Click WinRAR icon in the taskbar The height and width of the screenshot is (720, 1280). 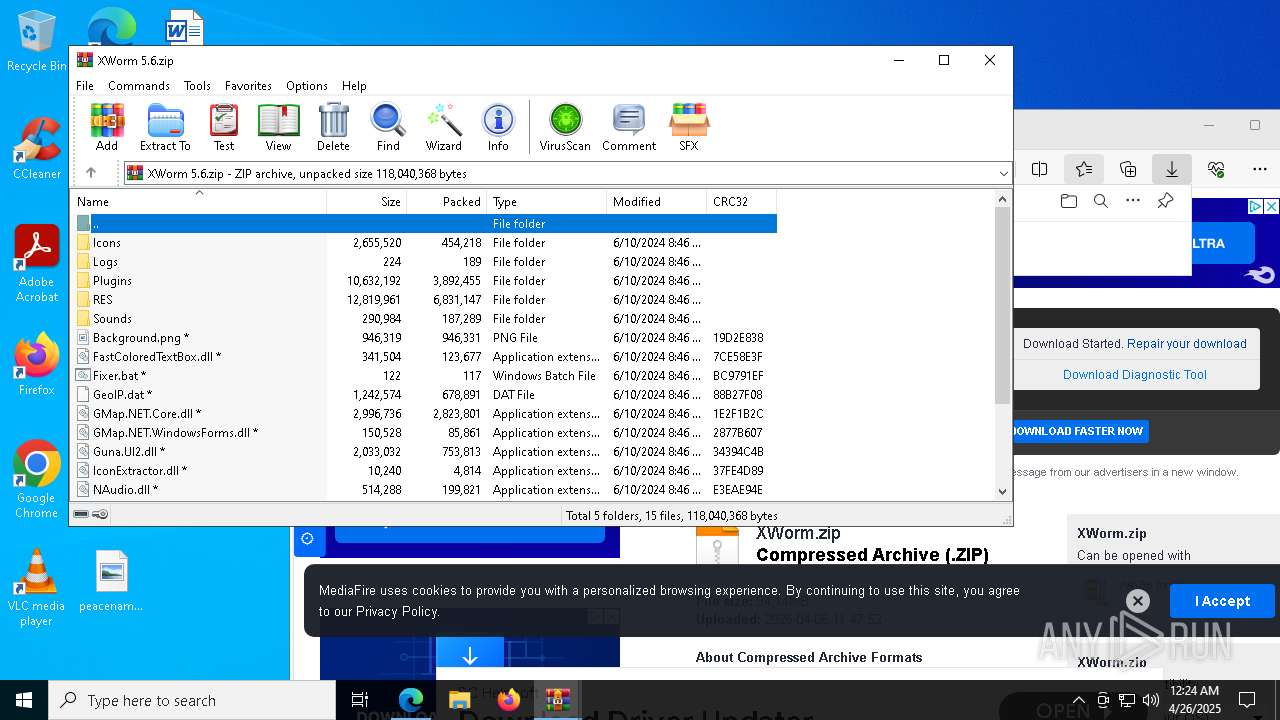(x=557, y=700)
